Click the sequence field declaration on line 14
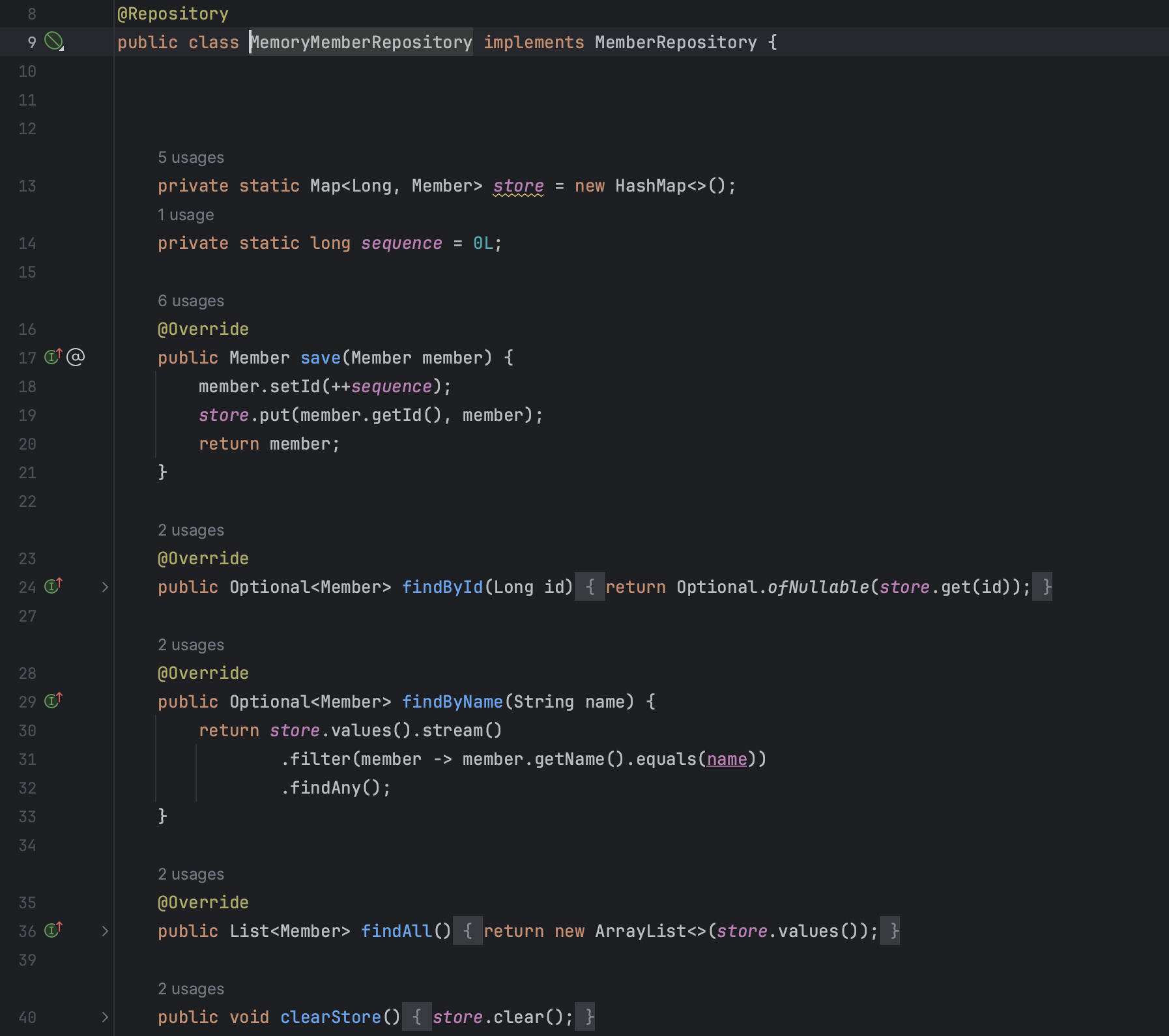Viewport: 1169px width, 1036px height. [x=401, y=244]
